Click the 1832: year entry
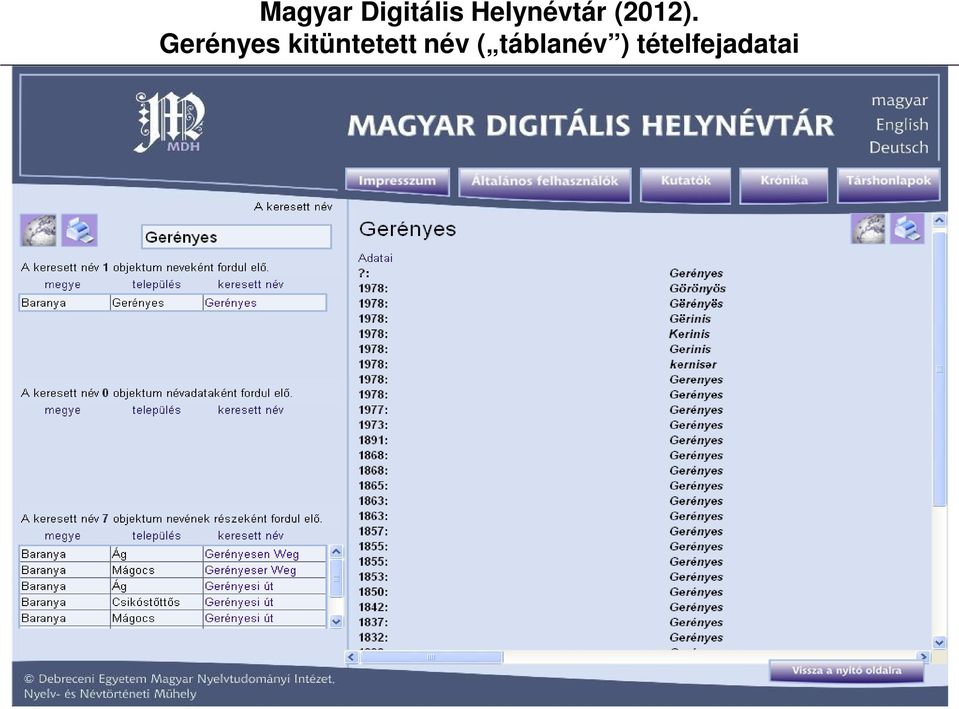The height and width of the screenshot is (709, 959). 373,637
